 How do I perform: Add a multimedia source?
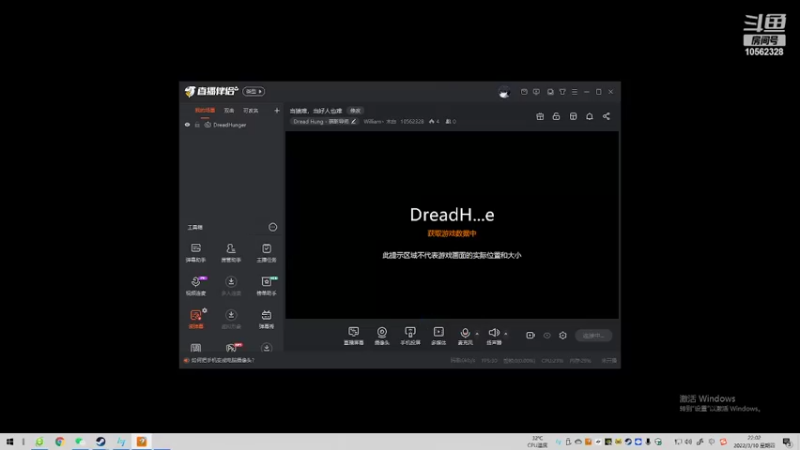point(438,336)
